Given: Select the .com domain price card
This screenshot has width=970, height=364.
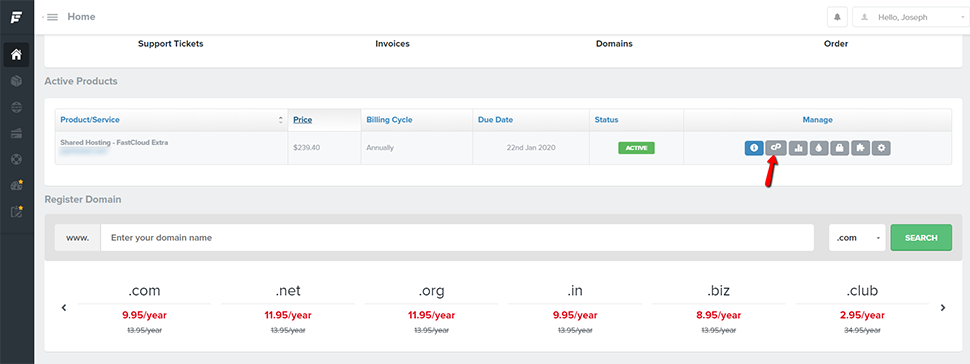Looking at the screenshot, I should (x=144, y=308).
